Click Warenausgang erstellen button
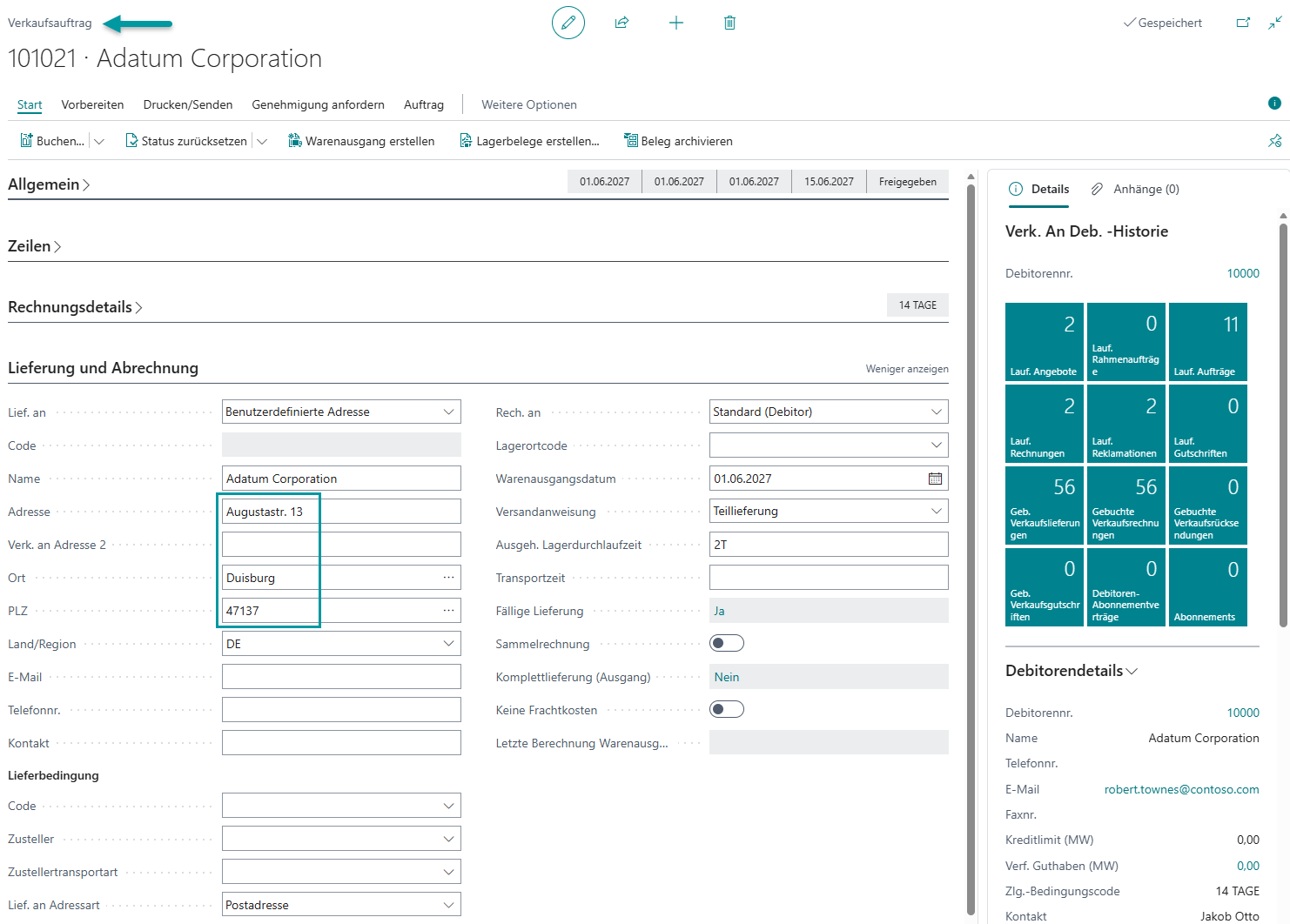1290x924 pixels. point(361,141)
